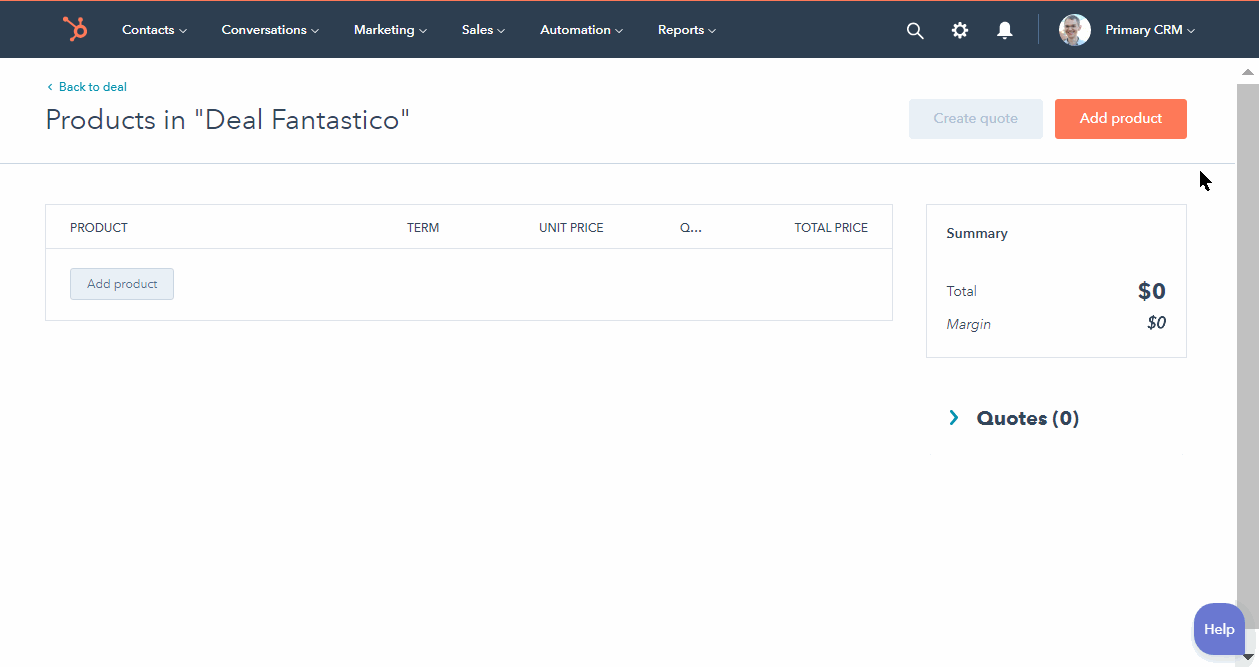Click the user avatar image

(1074, 29)
